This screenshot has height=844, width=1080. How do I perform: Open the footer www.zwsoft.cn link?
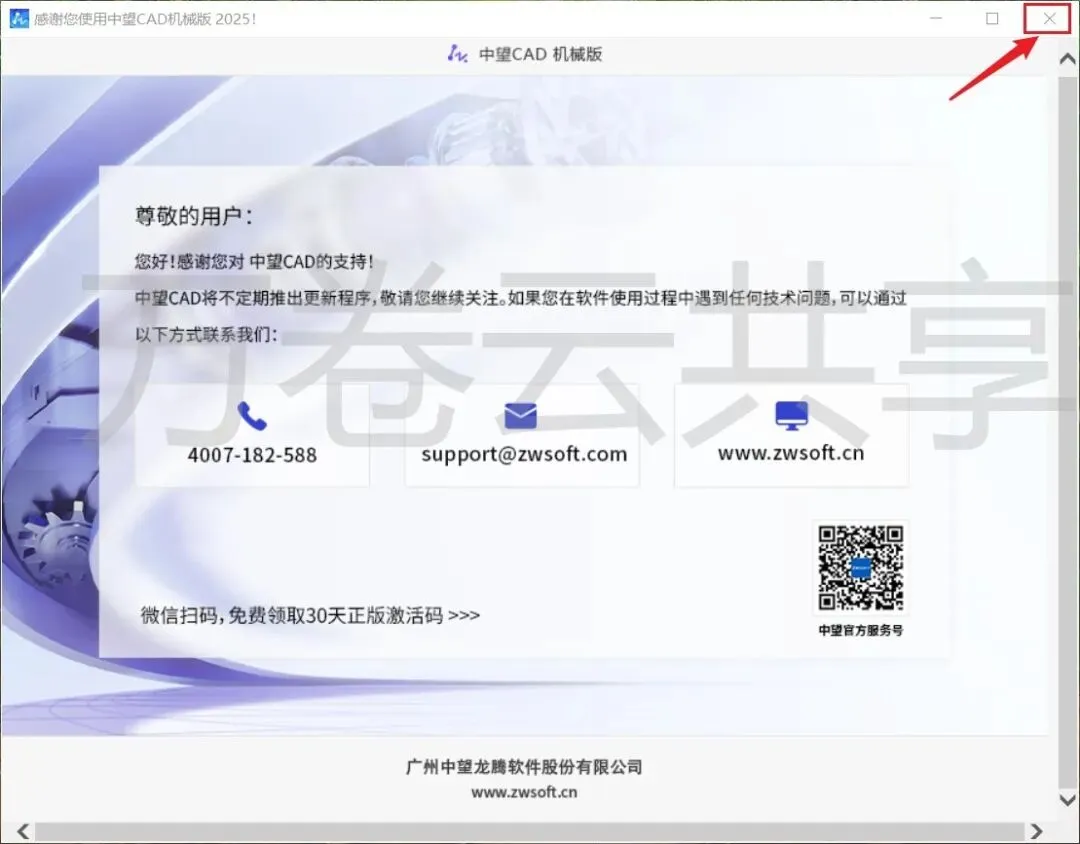523,792
